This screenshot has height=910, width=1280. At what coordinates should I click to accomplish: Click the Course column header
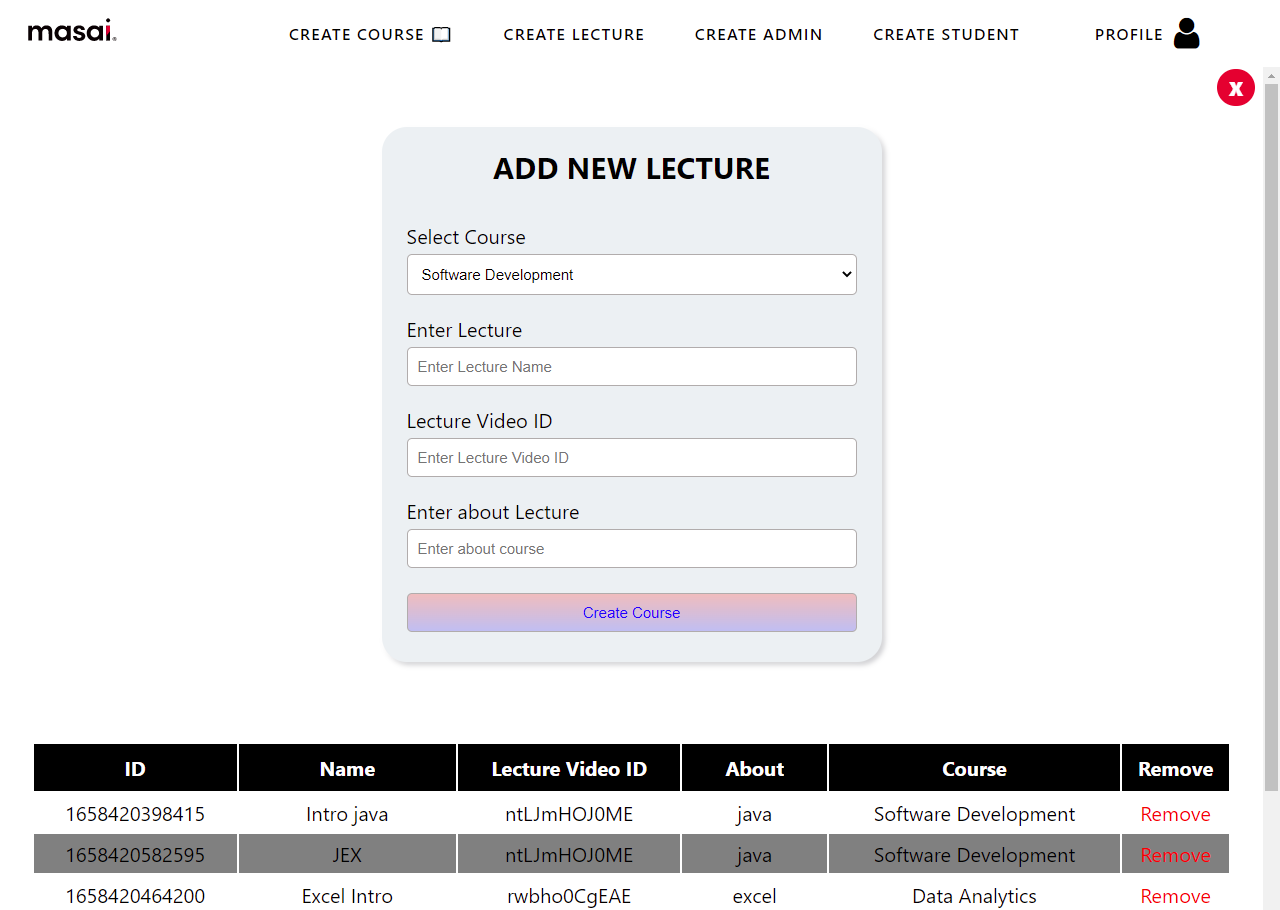(x=974, y=768)
